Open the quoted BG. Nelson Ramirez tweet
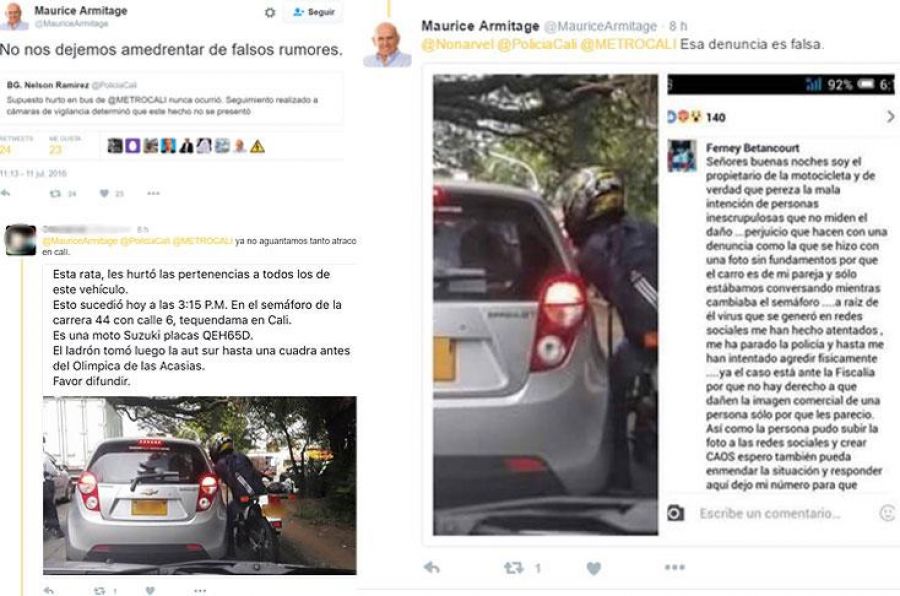 [x=171, y=98]
